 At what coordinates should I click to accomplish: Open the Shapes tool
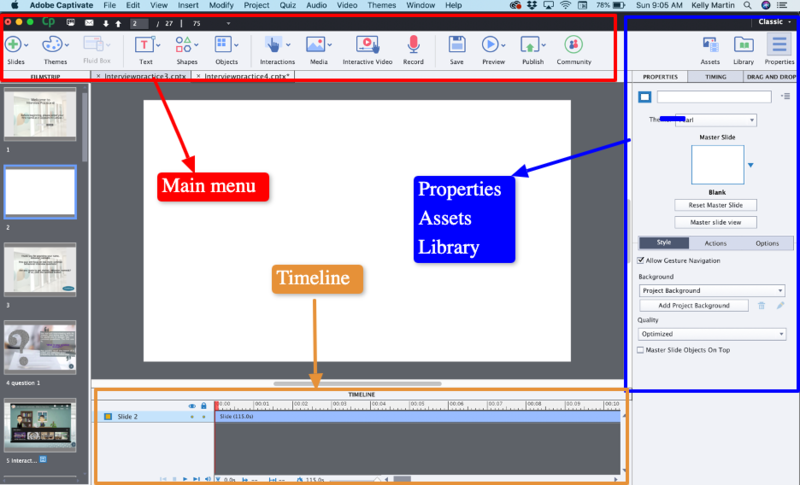pyautogui.click(x=186, y=44)
